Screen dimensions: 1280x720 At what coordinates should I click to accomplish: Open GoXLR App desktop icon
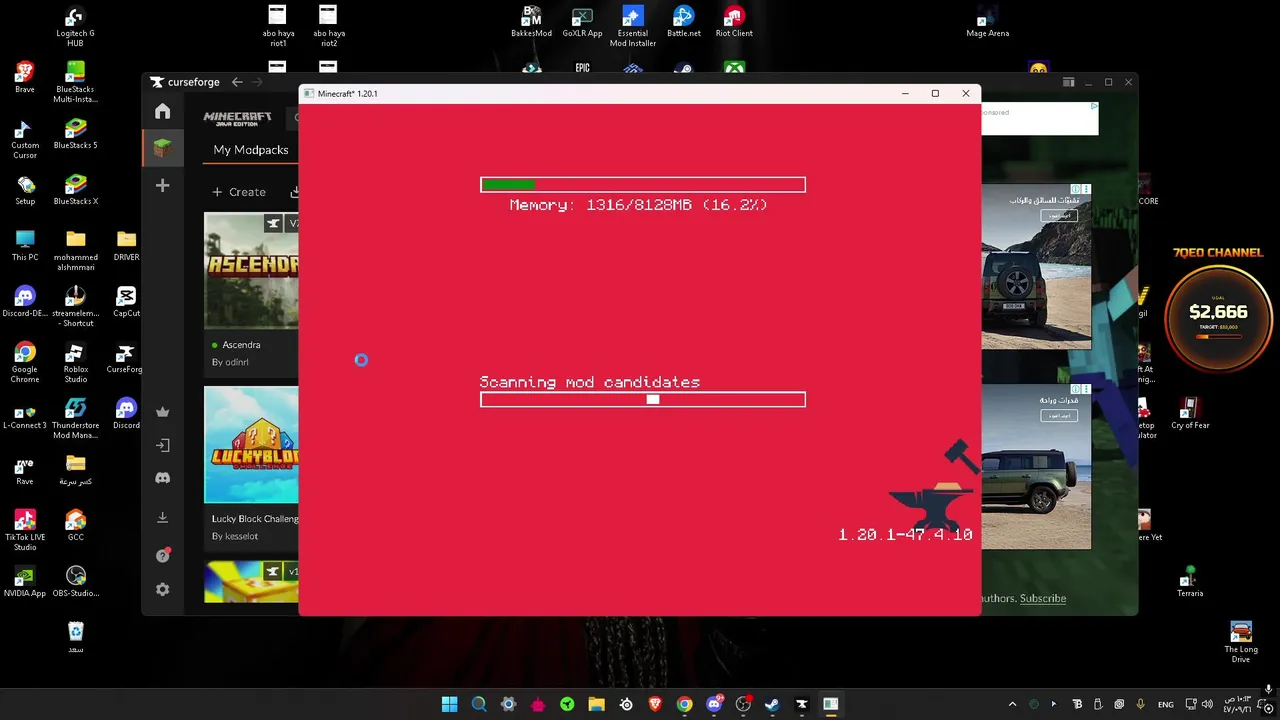coord(582,22)
